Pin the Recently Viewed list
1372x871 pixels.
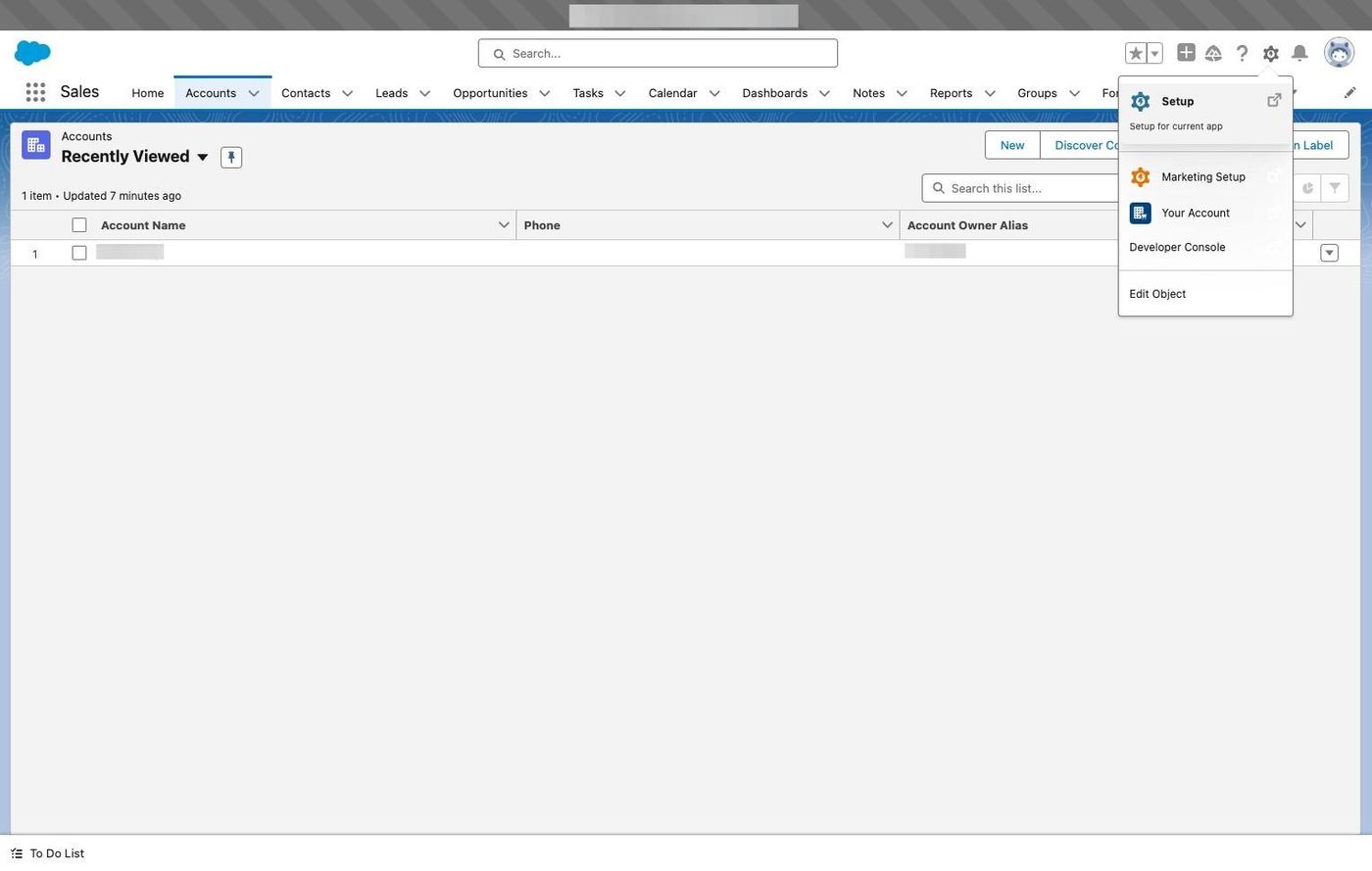(x=231, y=157)
